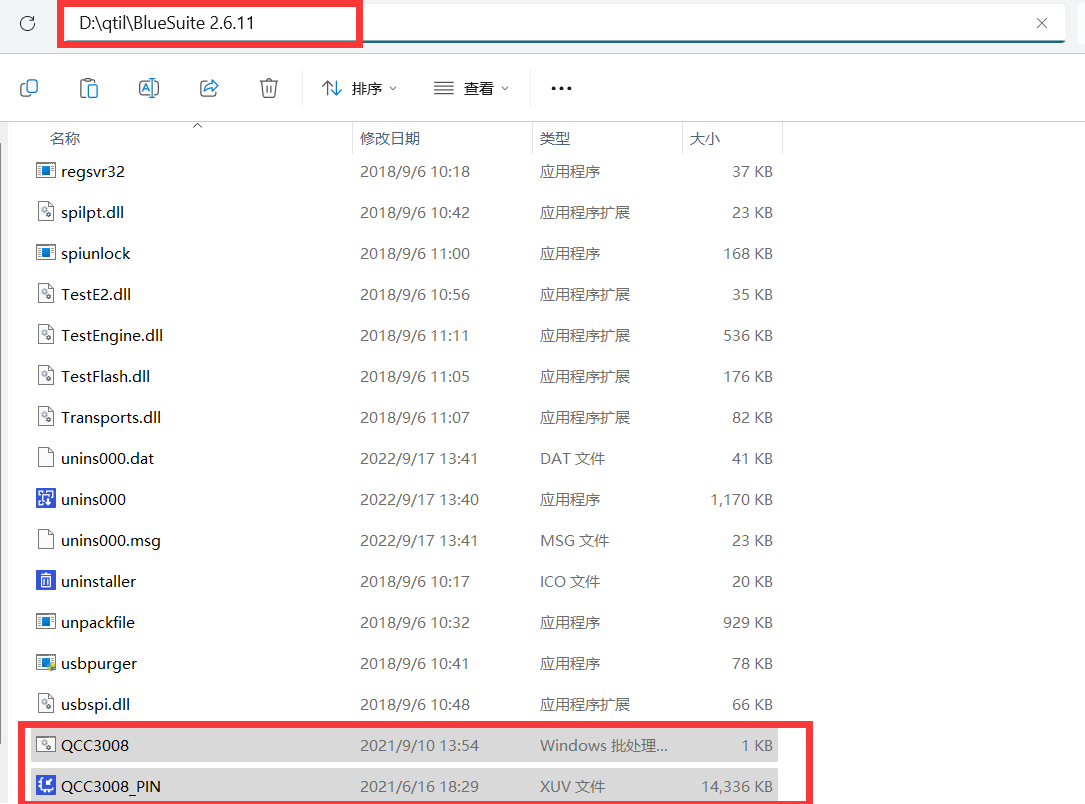The width and height of the screenshot is (1085, 804).
Task: Select the unins000.dat file icon
Action: [x=46, y=457]
